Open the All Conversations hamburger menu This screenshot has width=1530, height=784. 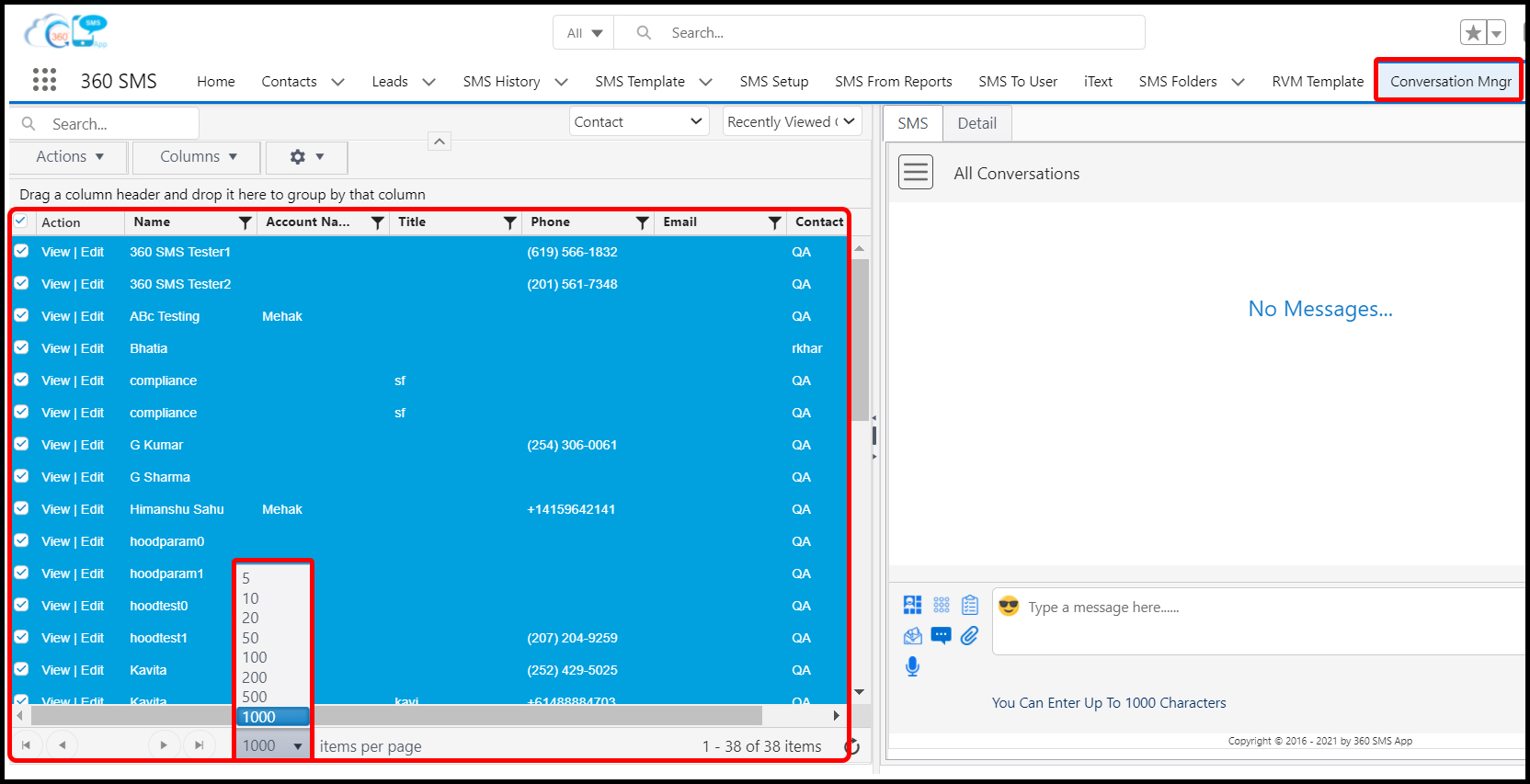(x=916, y=172)
